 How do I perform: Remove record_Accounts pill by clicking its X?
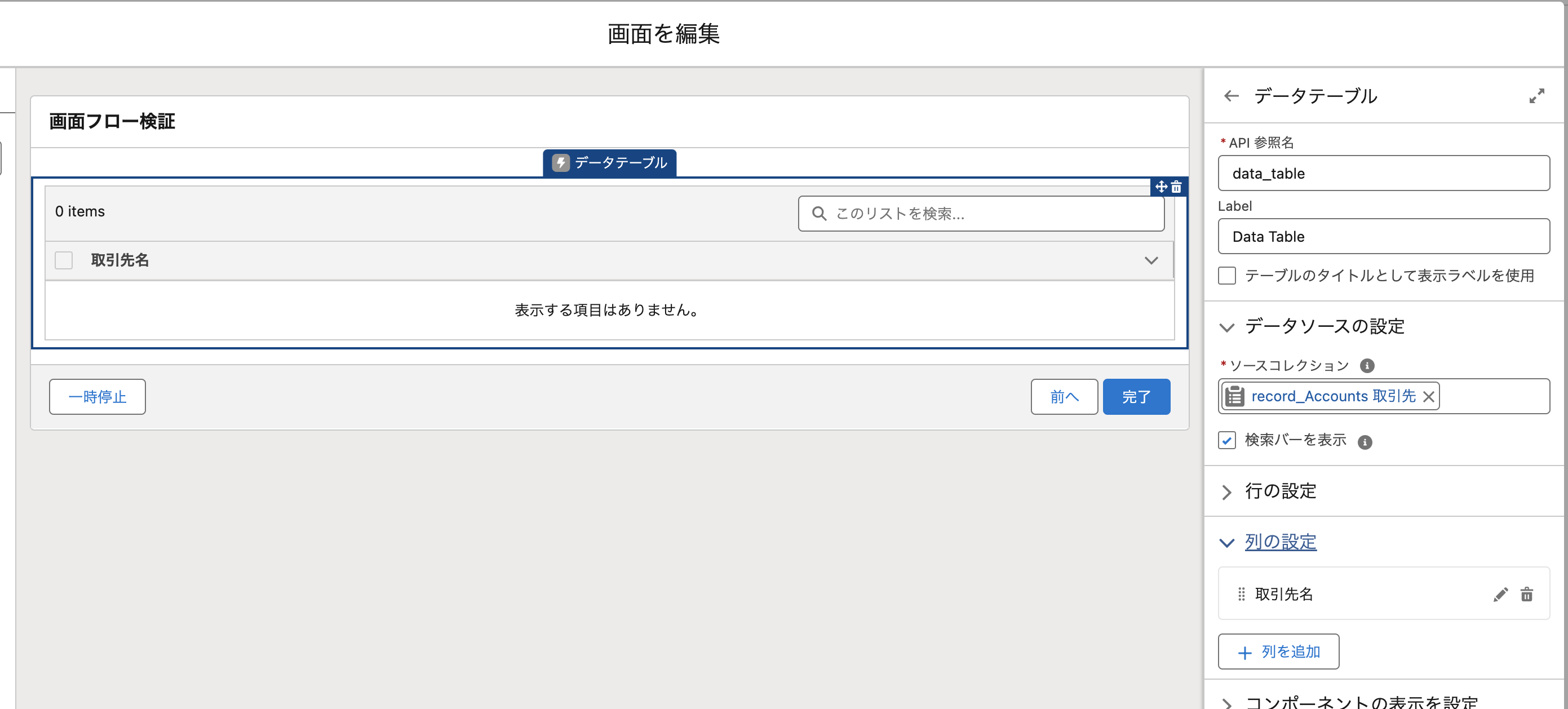tap(1429, 396)
